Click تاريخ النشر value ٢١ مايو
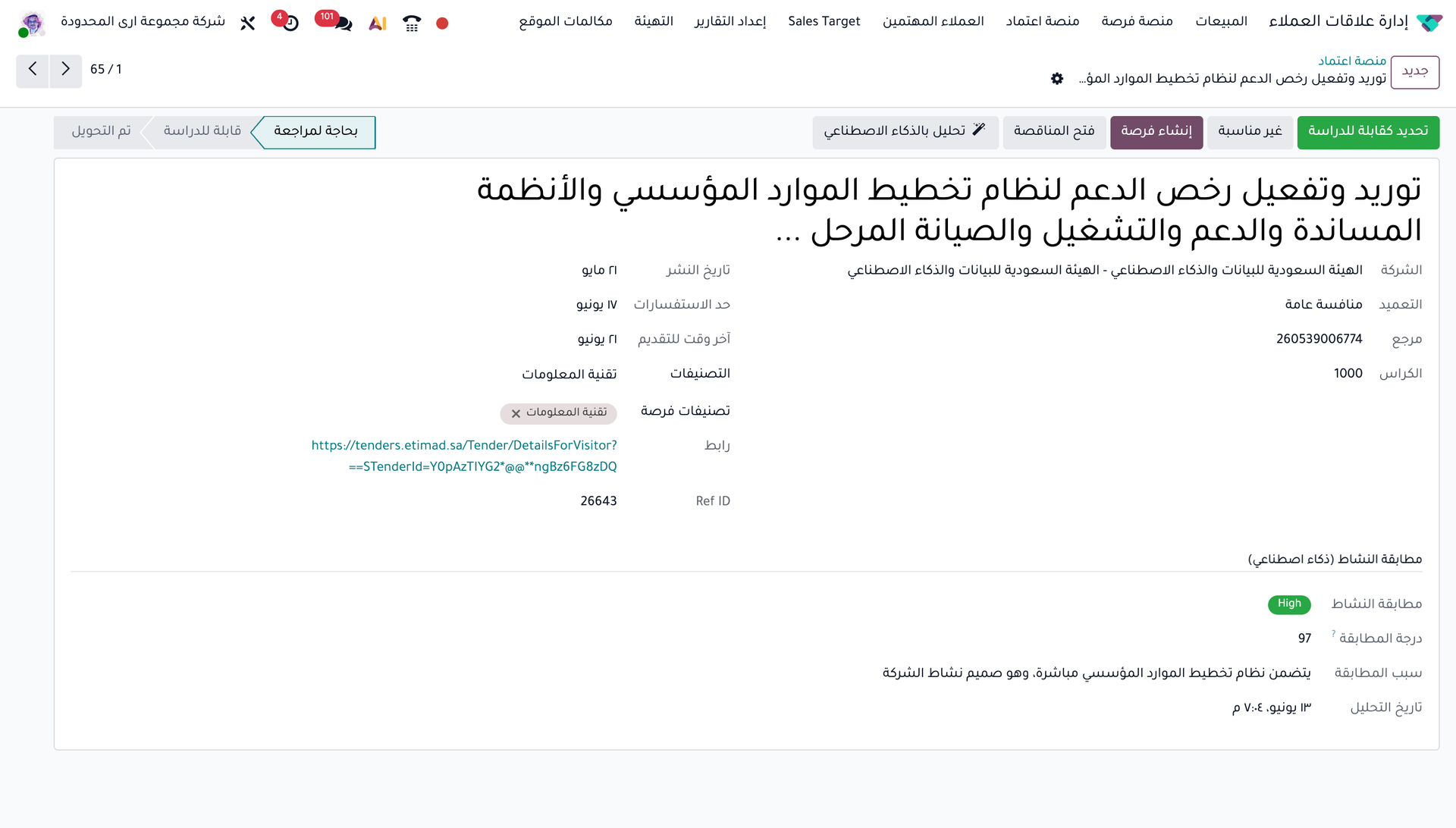Screen dimensions: 1456x828 coord(599,271)
